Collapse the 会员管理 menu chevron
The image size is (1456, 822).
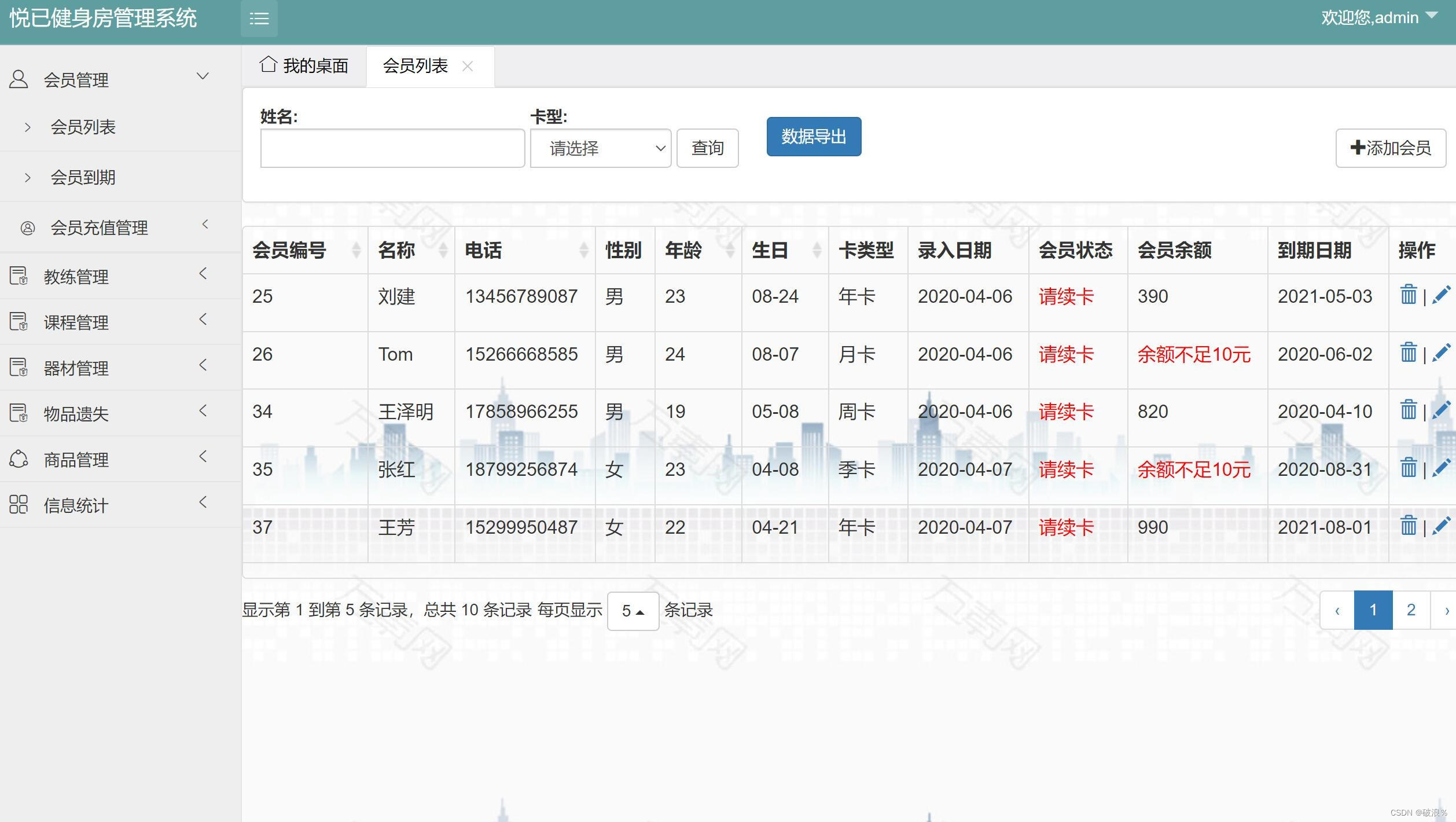coord(203,76)
